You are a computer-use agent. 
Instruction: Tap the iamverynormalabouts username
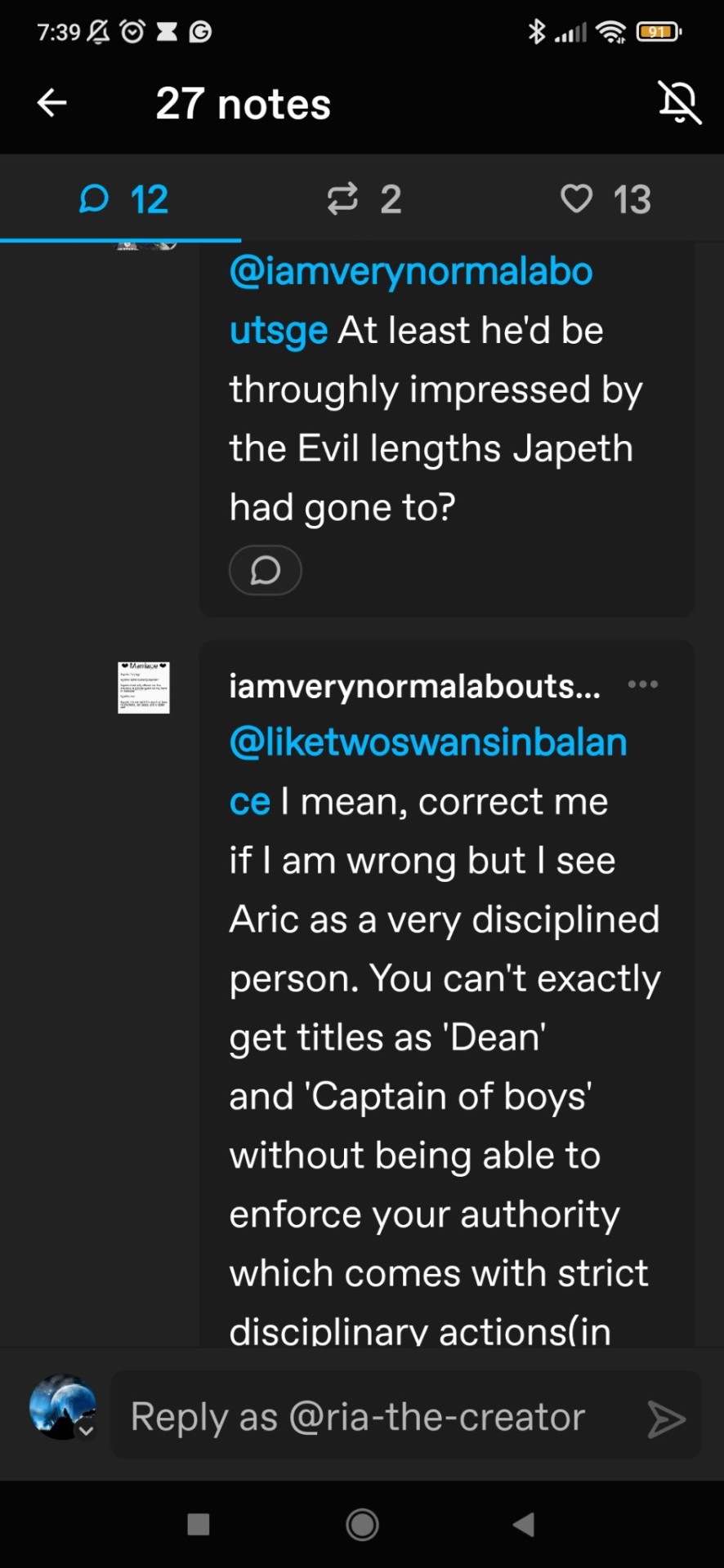coord(414,686)
